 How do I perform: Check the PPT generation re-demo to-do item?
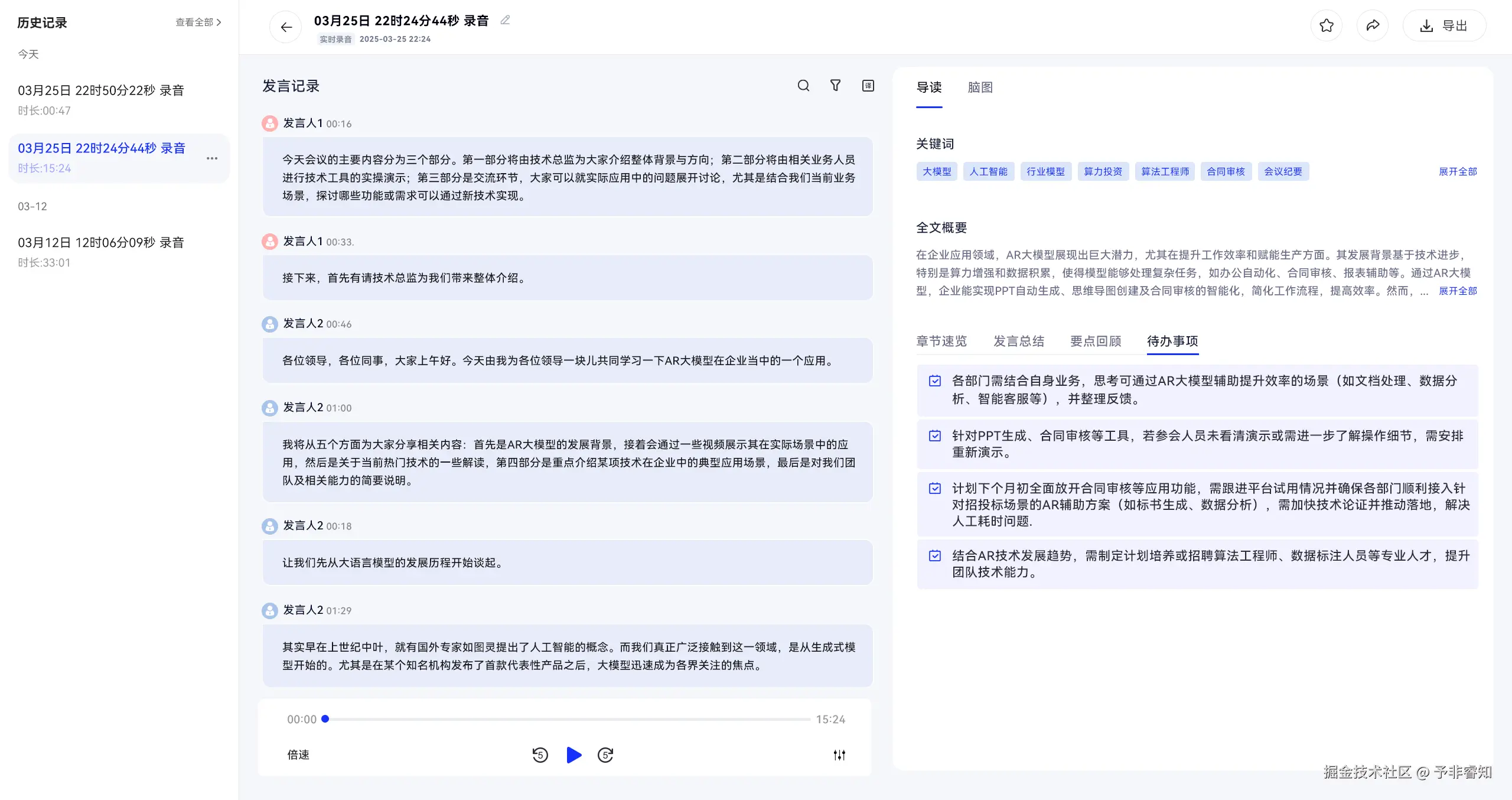[x=935, y=436]
